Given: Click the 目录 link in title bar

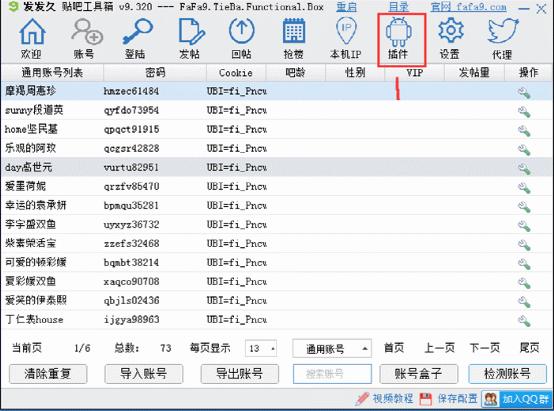Looking at the screenshot, I should pyautogui.click(x=399, y=7).
